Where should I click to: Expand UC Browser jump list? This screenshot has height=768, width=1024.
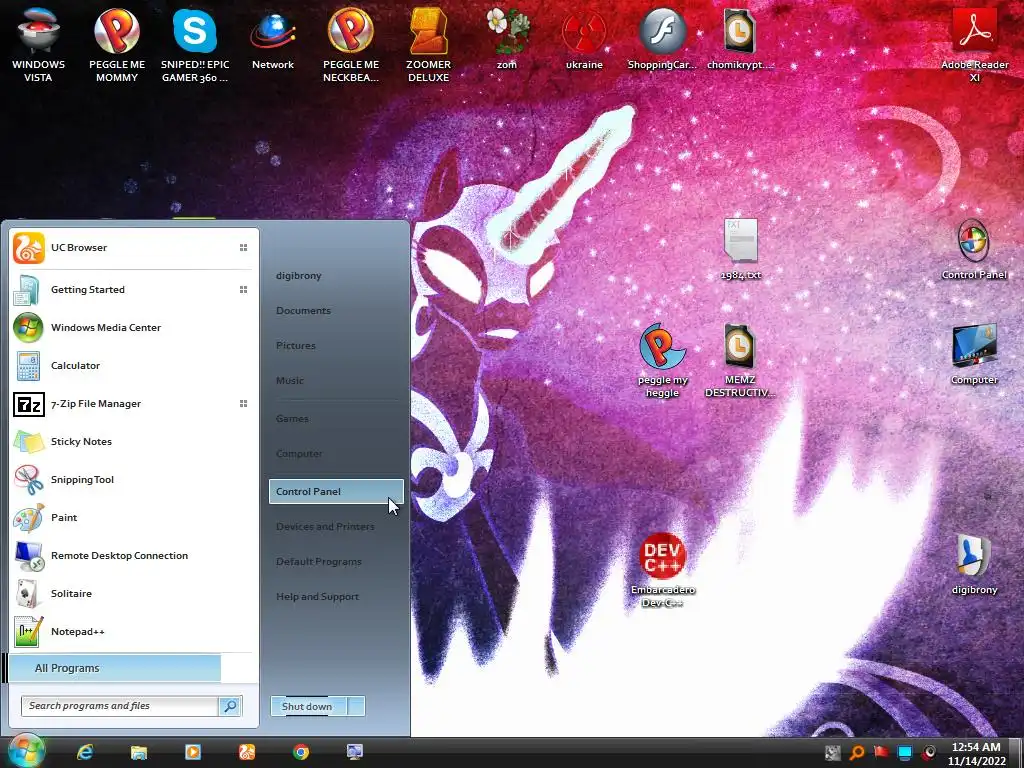tap(243, 248)
